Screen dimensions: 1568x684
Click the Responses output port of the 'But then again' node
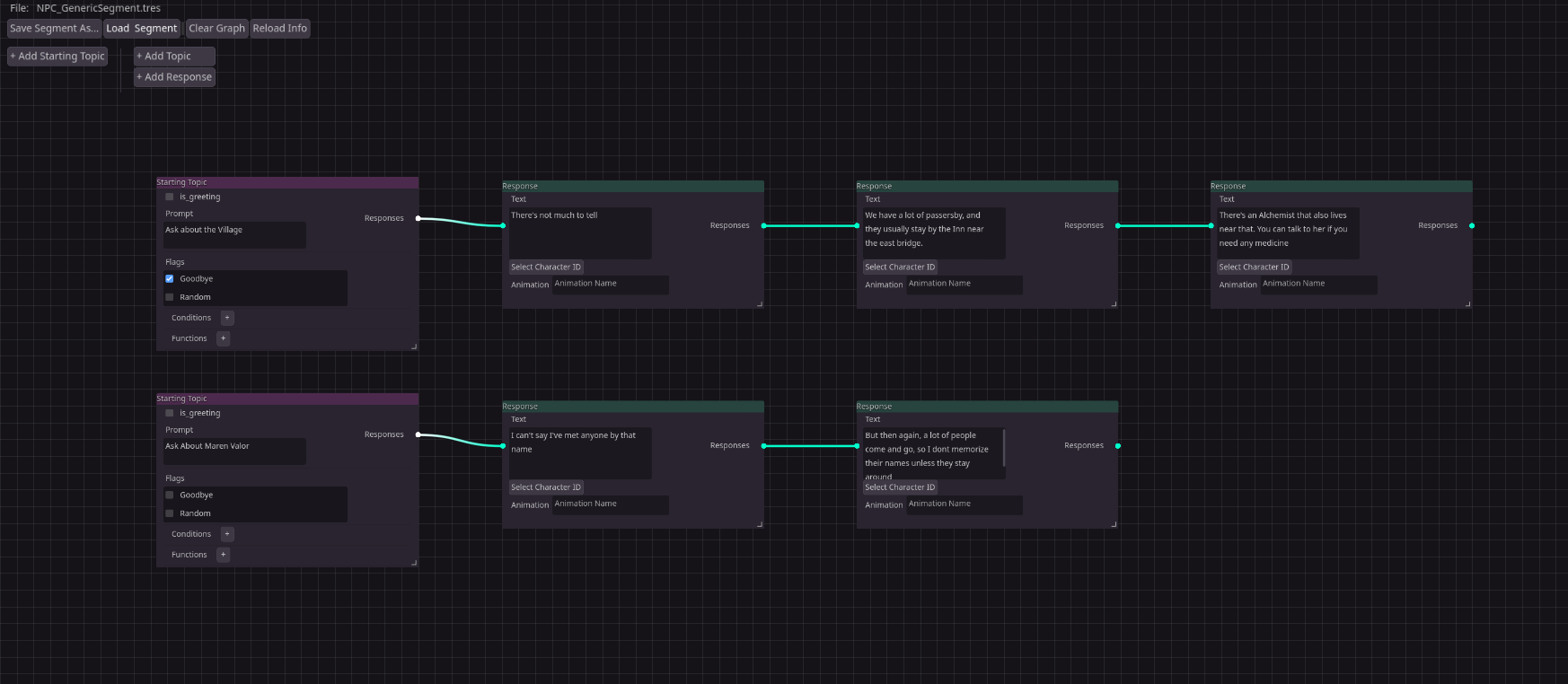click(x=1117, y=445)
